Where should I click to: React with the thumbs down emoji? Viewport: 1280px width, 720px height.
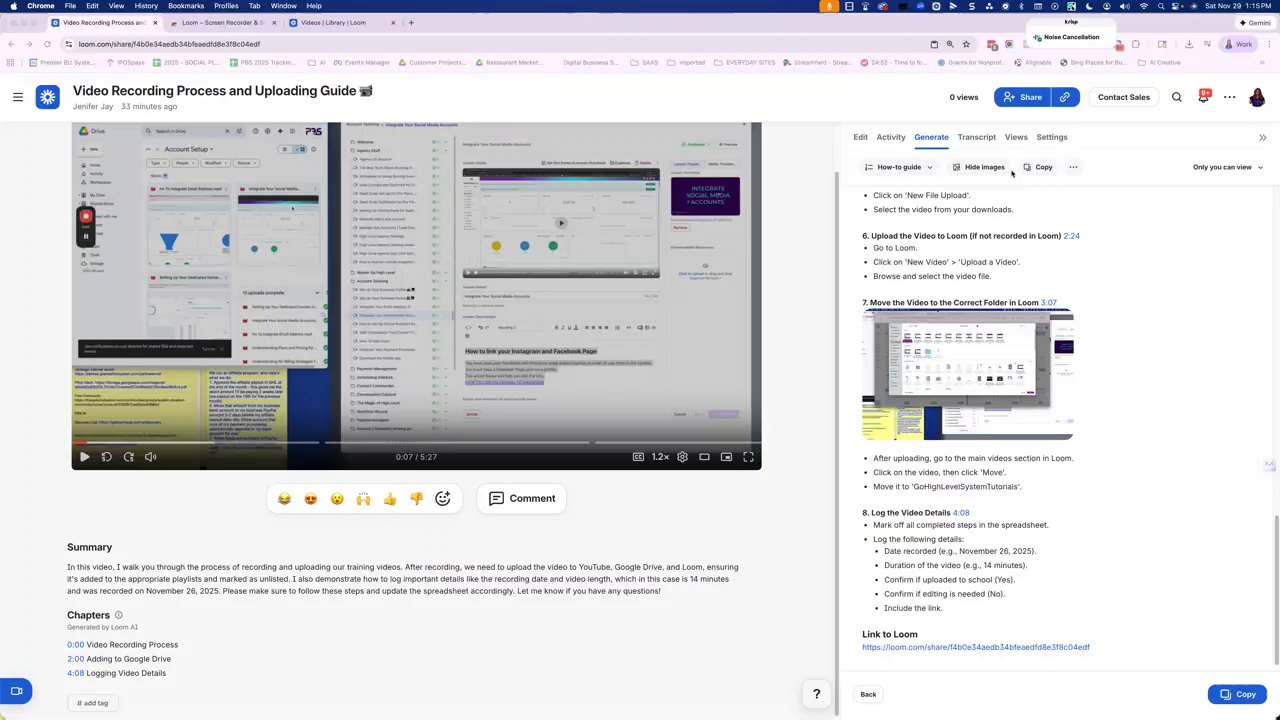click(416, 498)
